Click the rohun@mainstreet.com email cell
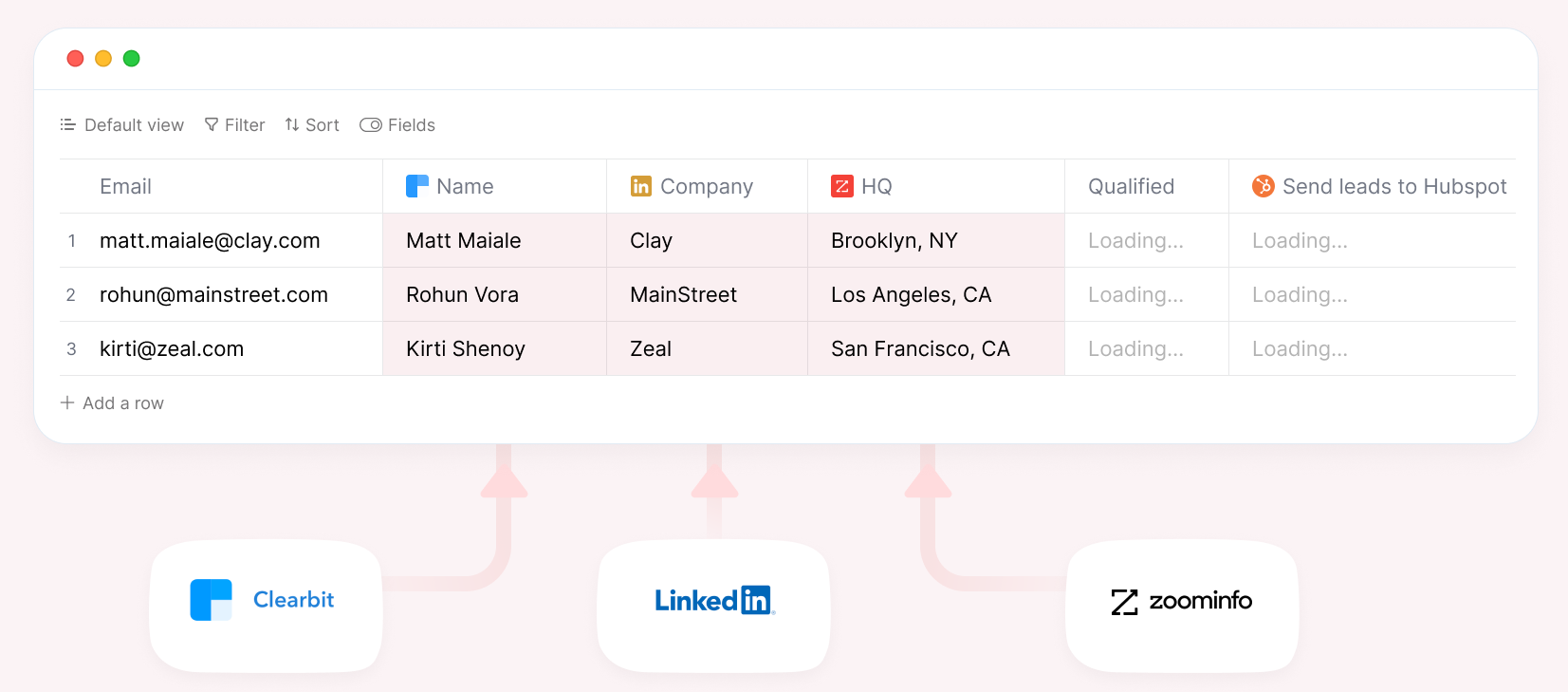 click(x=213, y=295)
